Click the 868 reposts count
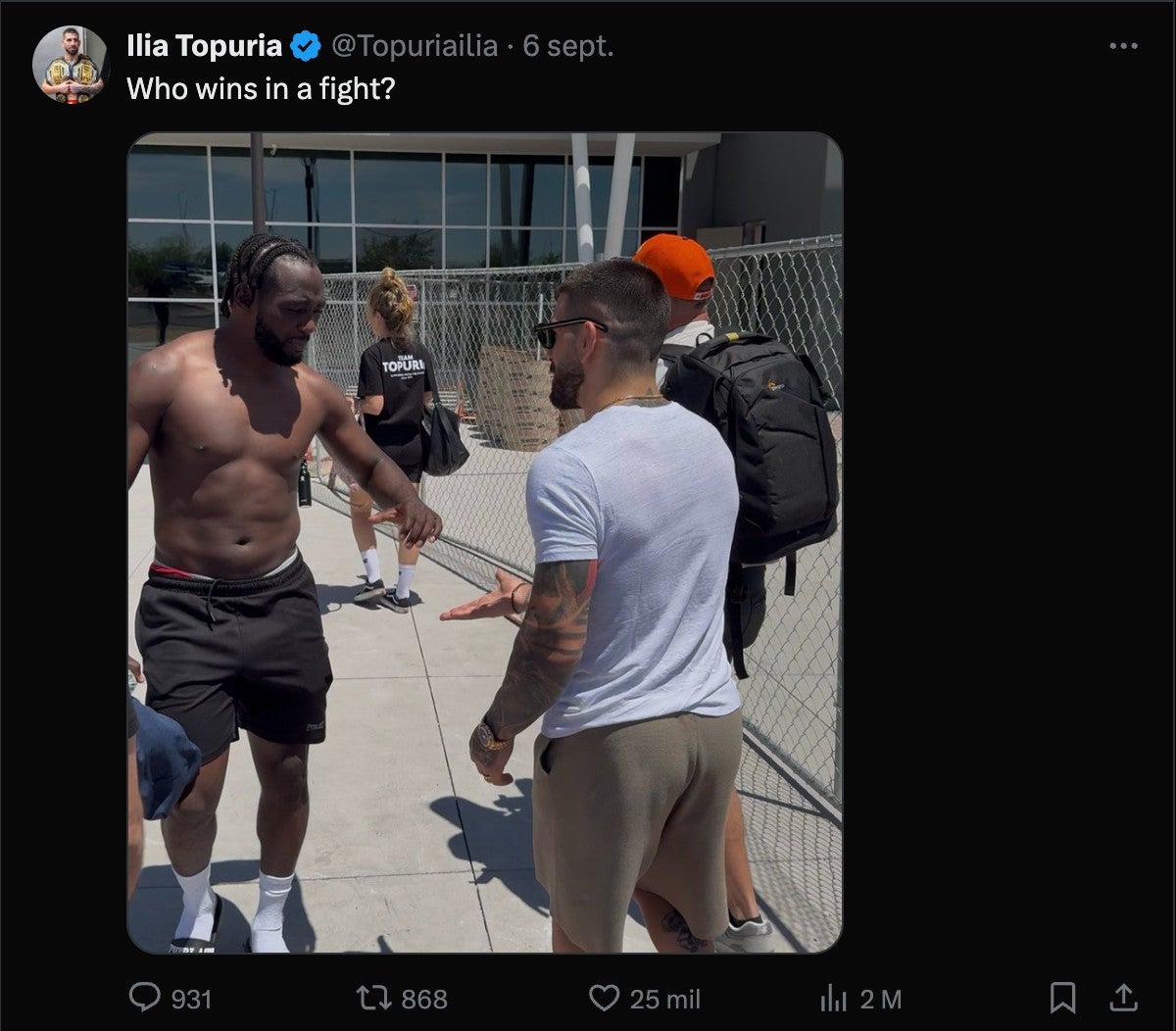This screenshot has height=1031, width=1176. coord(424,999)
